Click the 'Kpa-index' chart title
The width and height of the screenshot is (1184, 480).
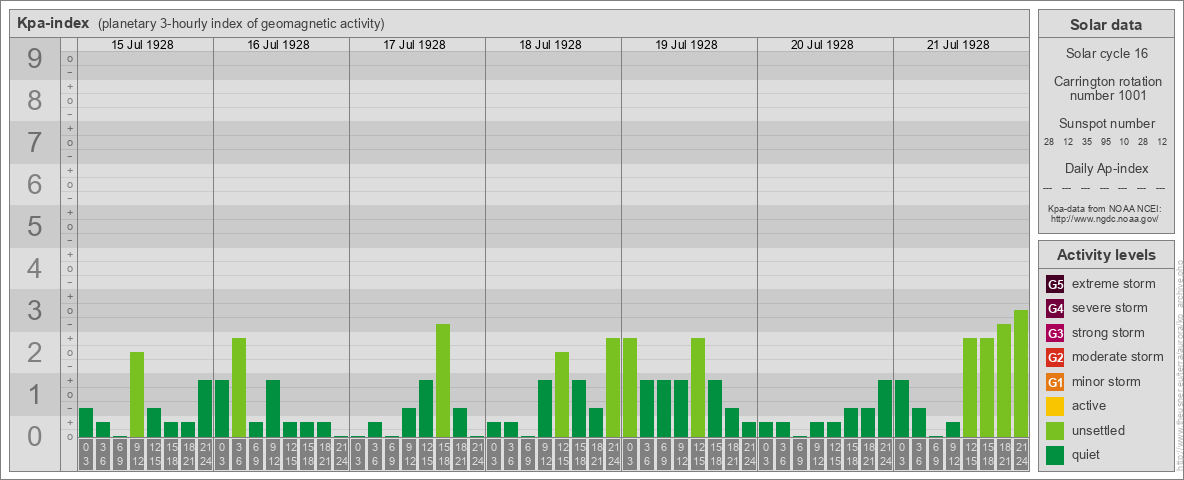tap(54, 23)
